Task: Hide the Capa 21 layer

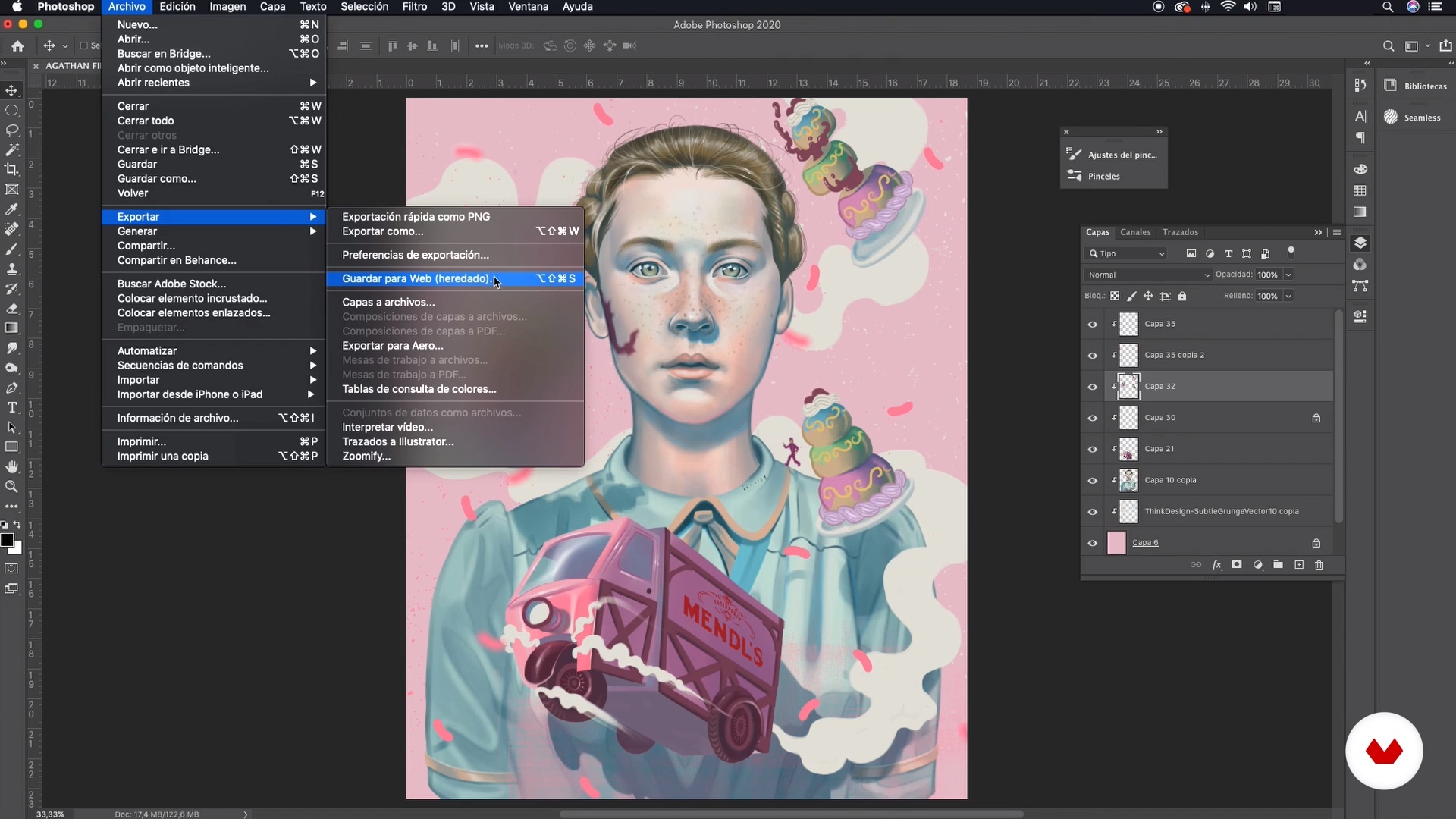Action: click(x=1093, y=449)
